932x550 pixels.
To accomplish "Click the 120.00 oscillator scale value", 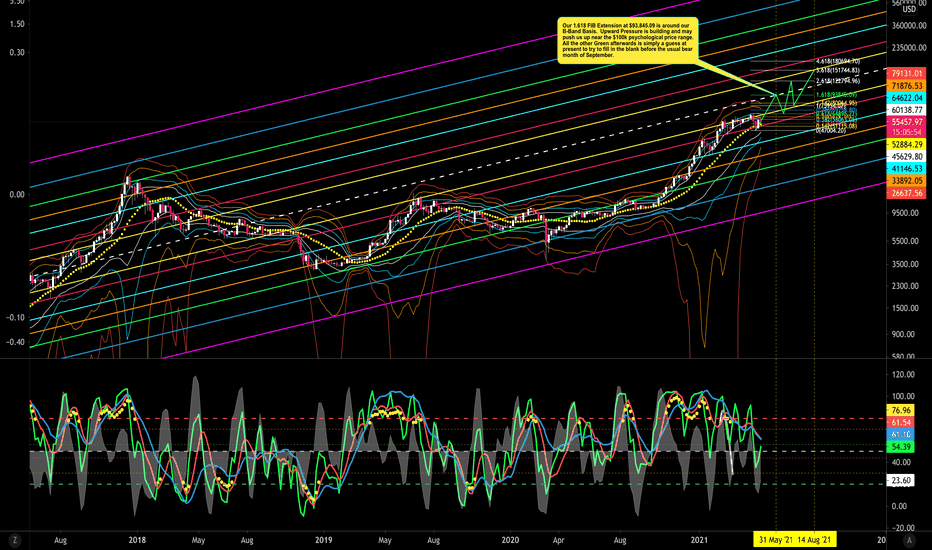I will coord(902,375).
